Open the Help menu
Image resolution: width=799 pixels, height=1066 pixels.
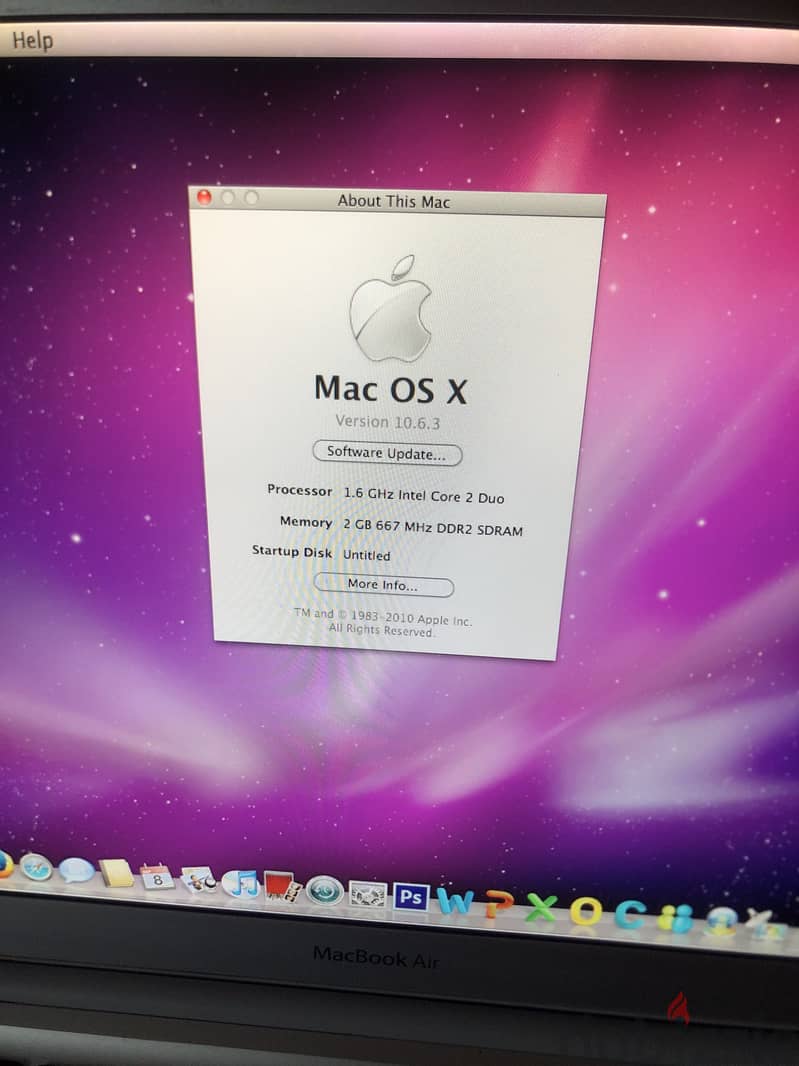(x=32, y=41)
